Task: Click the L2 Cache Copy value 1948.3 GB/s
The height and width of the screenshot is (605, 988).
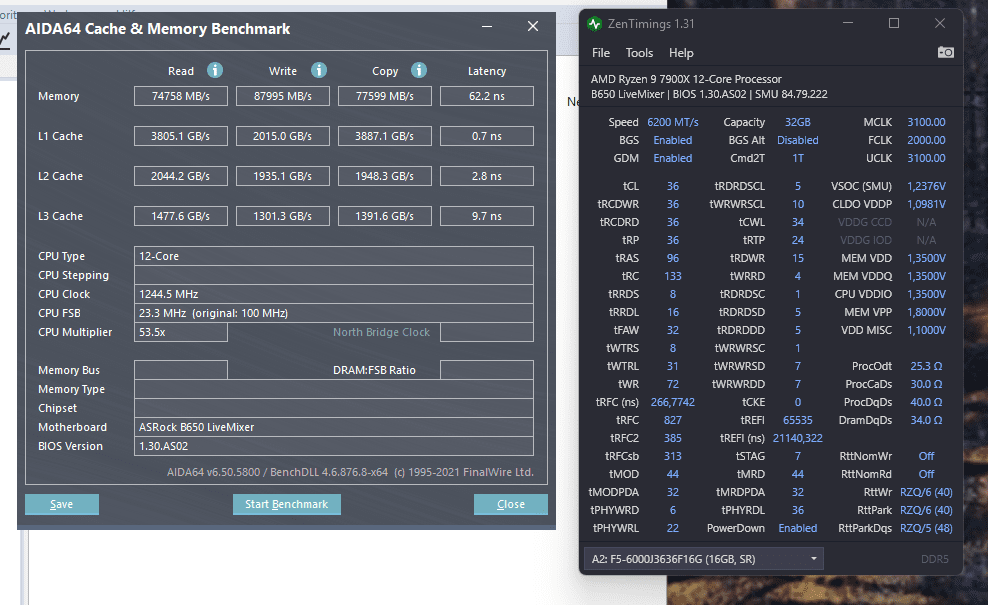Action: pyautogui.click(x=385, y=176)
